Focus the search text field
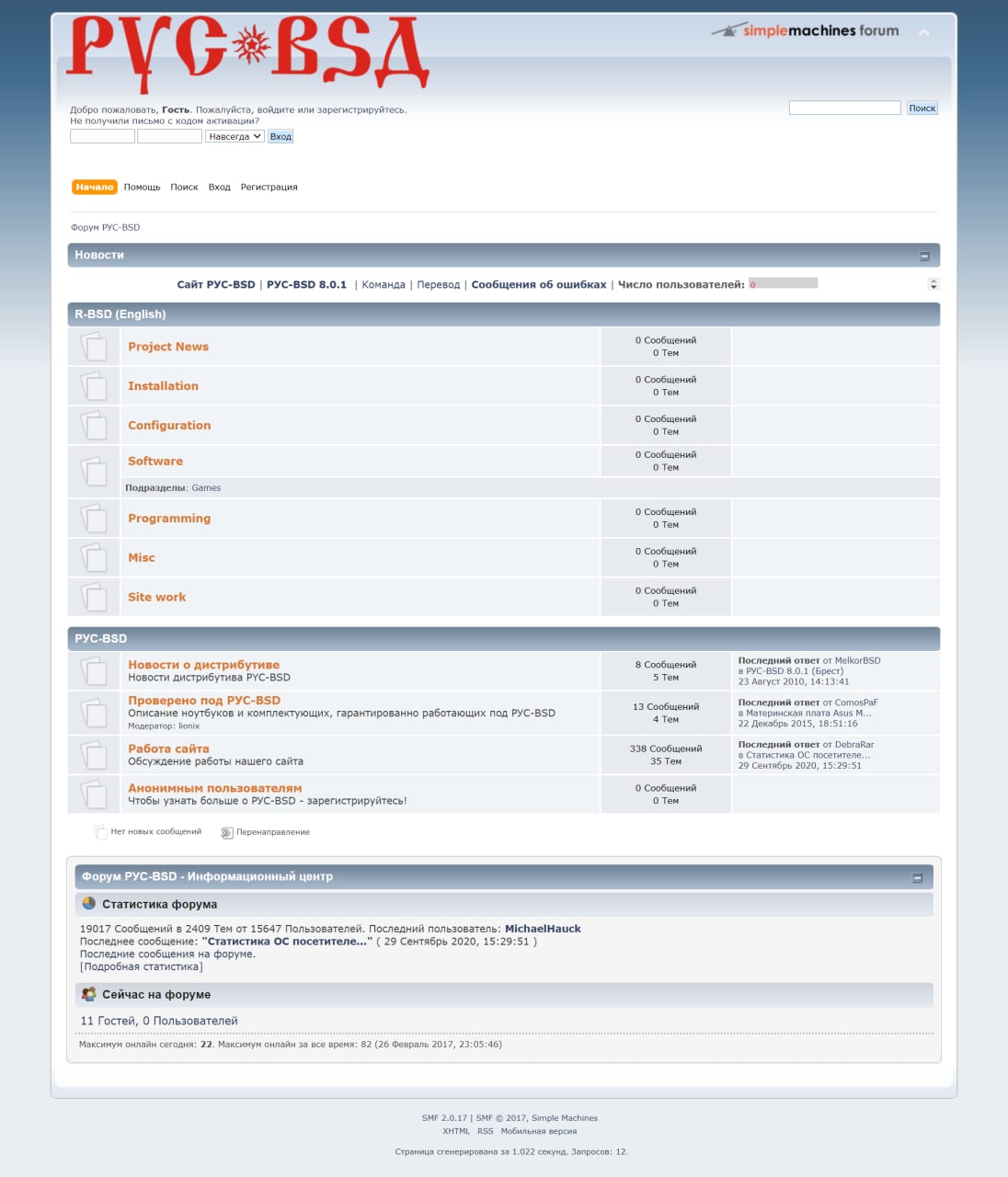Viewport: 1008px width, 1177px height. point(845,108)
